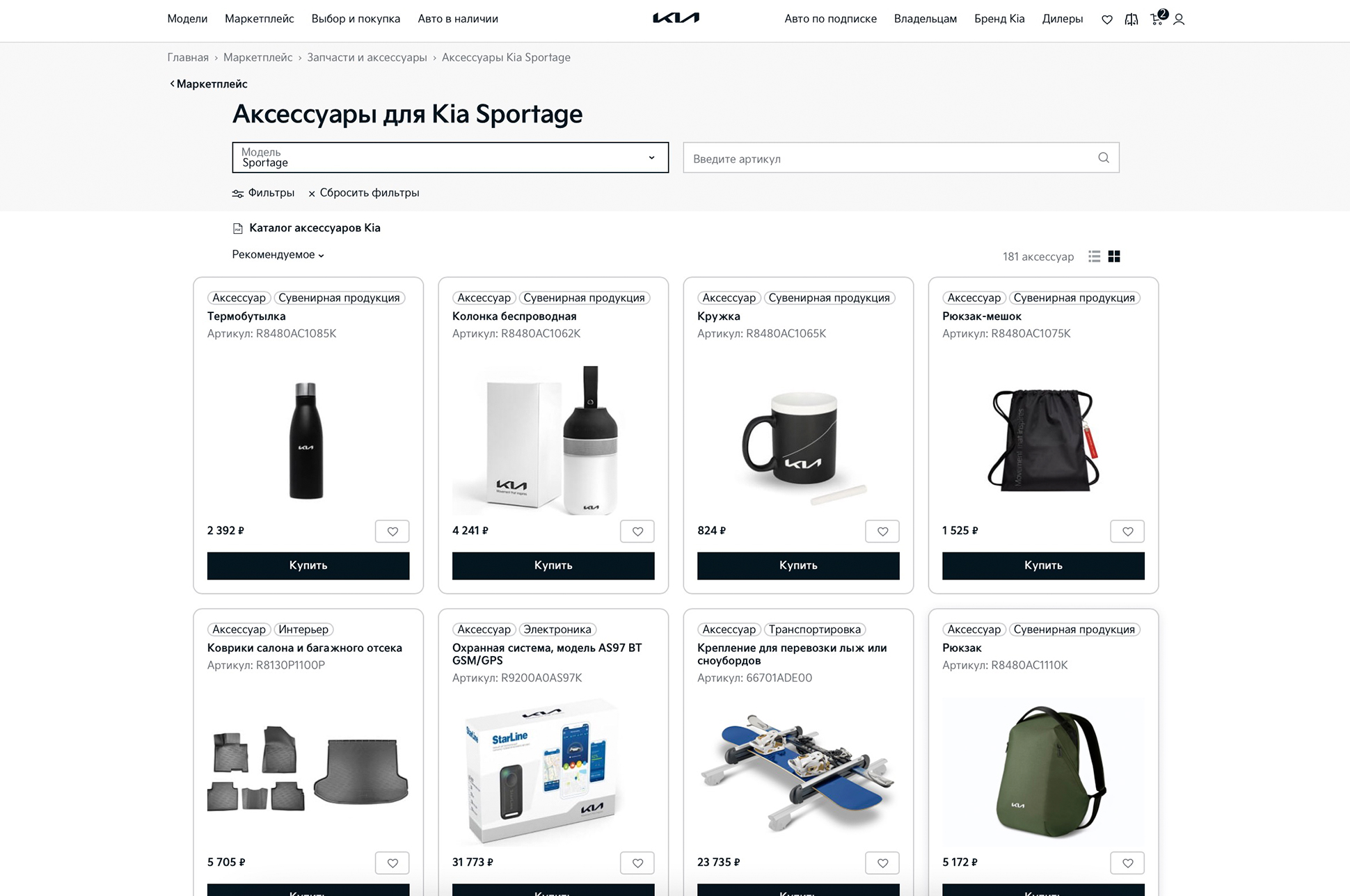
Task: Click search magnifier in article field
Action: click(x=1103, y=158)
